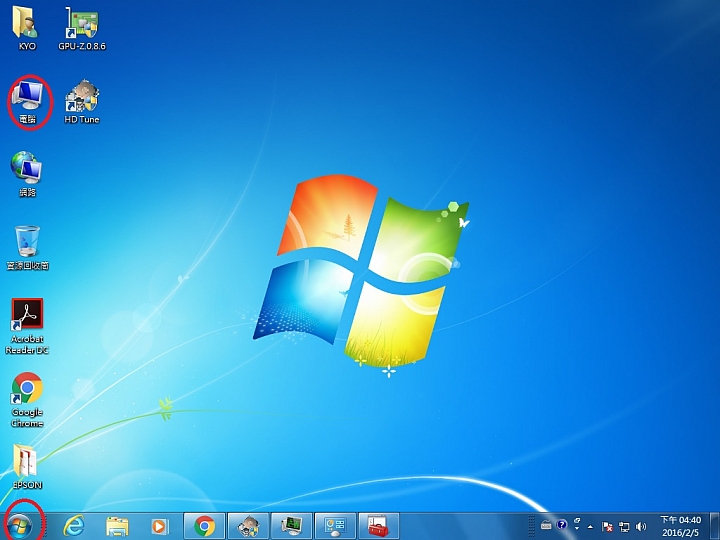Select the 網路 (Network) desktop icon
Image resolution: width=720 pixels, height=540 pixels.
tap(27, 174)
